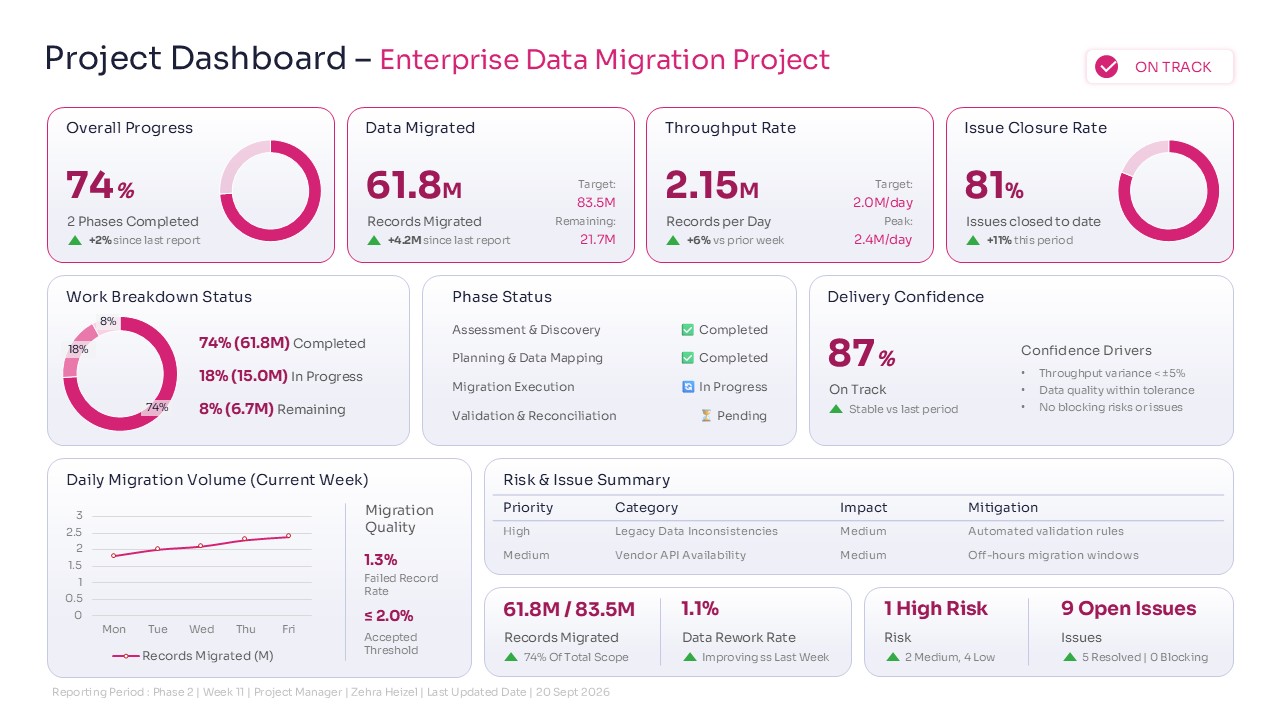Select the ON TRACK status badge
Image resolution: width=1280 pixels, height=720 pixels.
point(1160,67)
